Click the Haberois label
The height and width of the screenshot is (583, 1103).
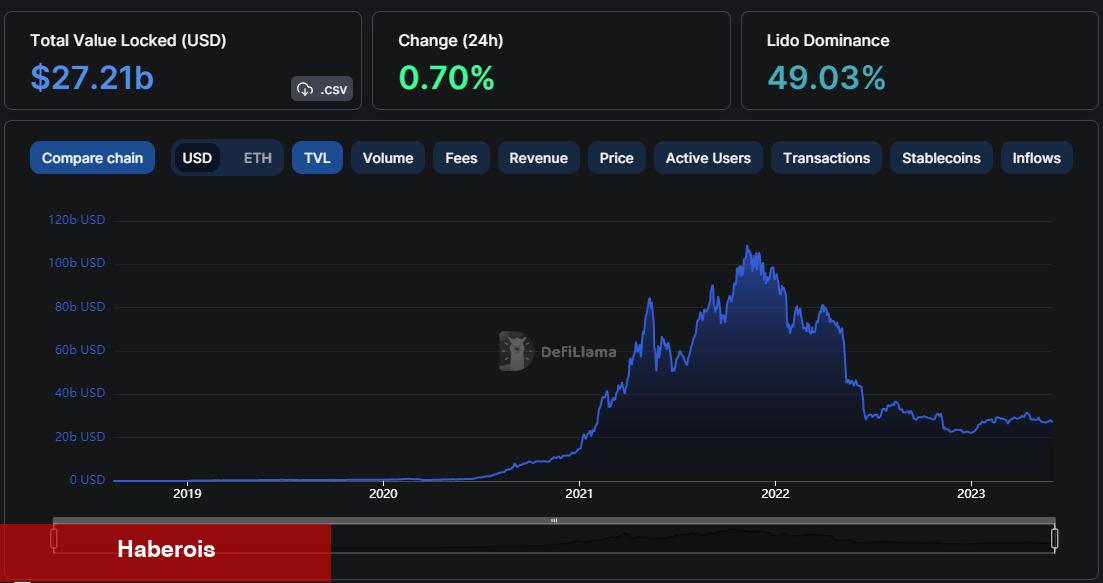click(166, 549)
